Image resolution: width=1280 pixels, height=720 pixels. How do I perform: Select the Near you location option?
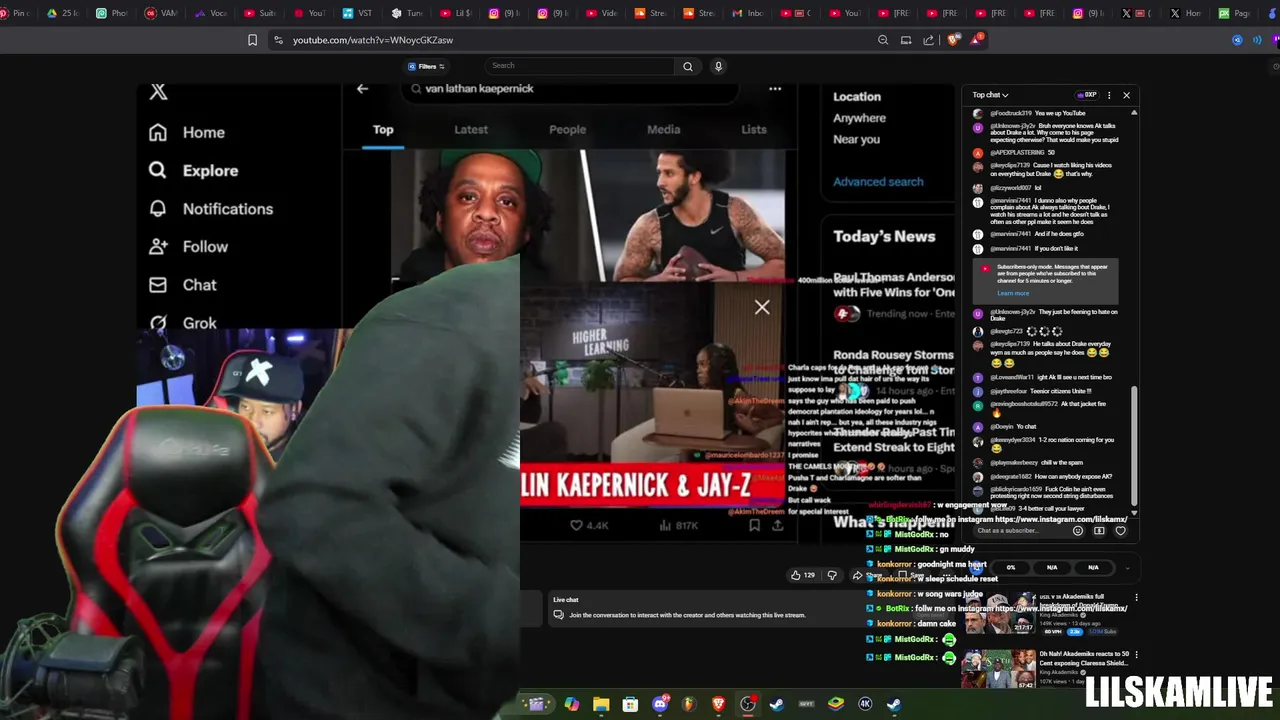856,139
